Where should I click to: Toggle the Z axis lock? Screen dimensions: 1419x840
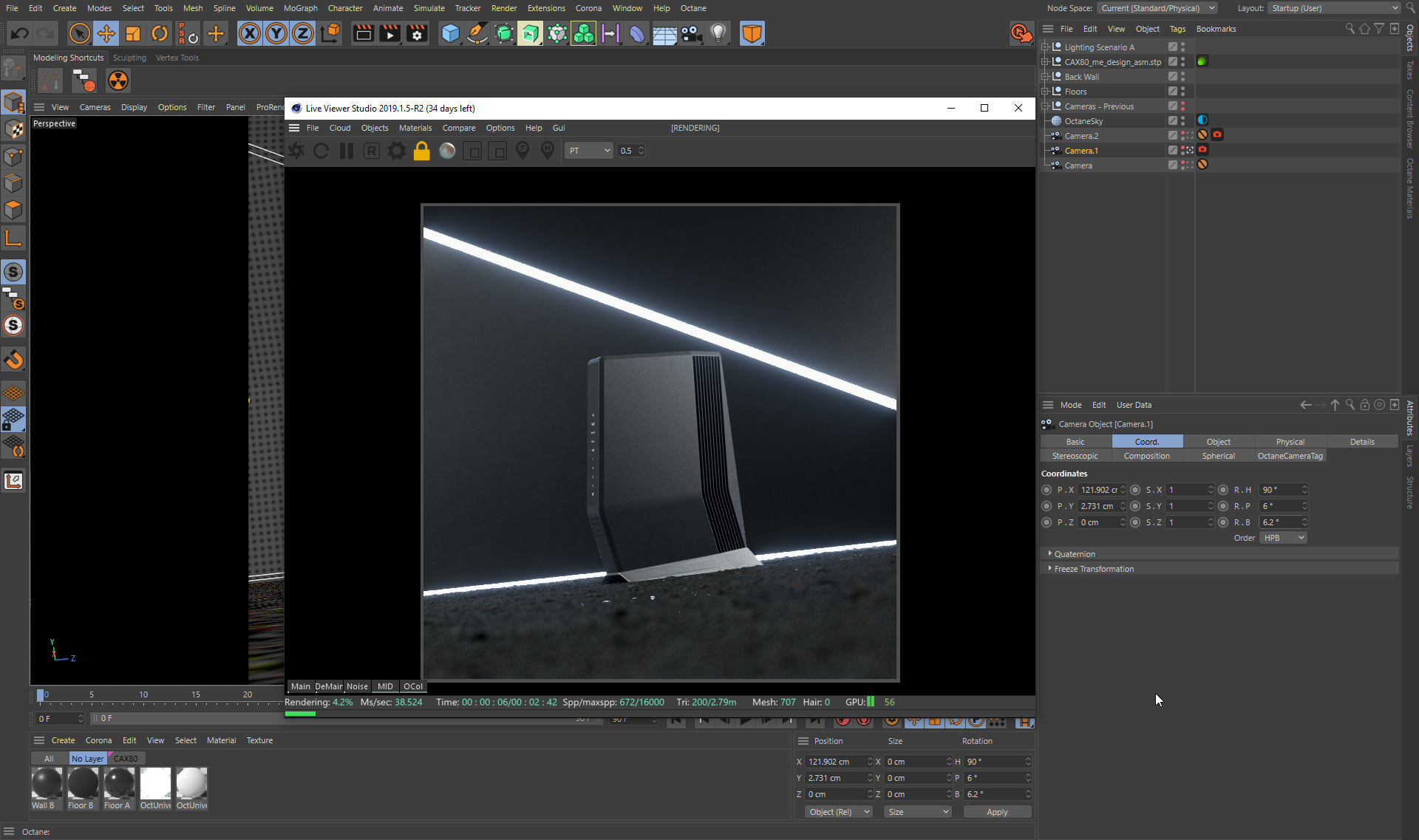click(303, 33)
